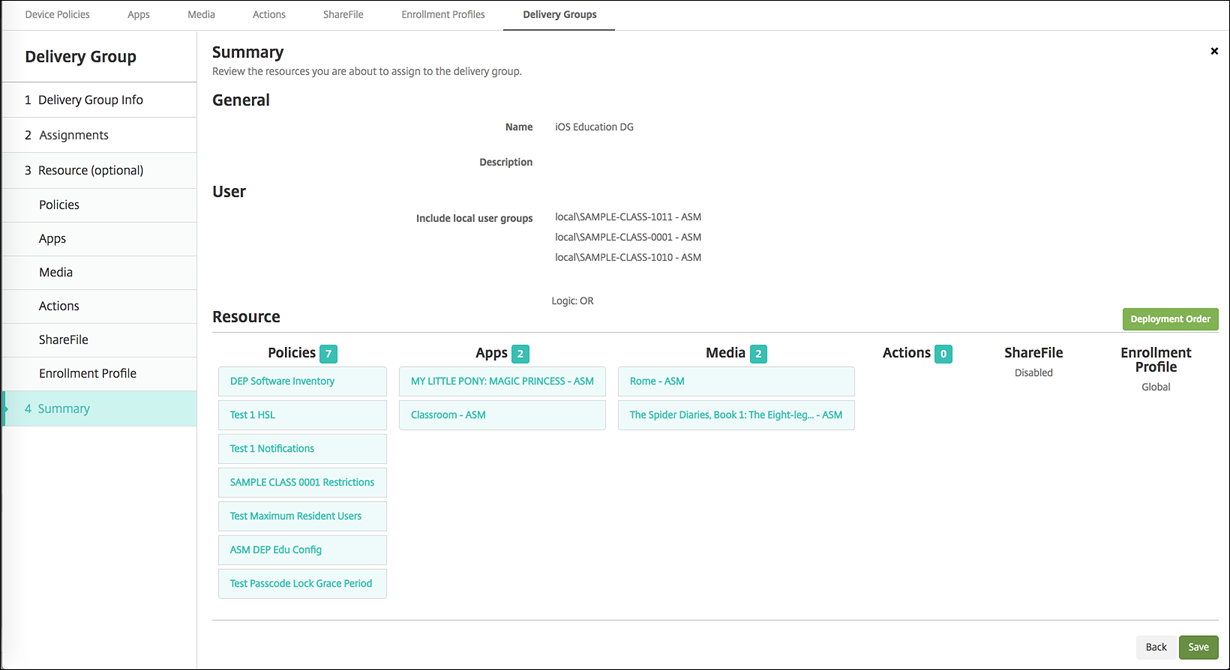Open Test Maximum Resident Users policy
Viewport: 1230px width, 670px height.
[x=302, y=516]
